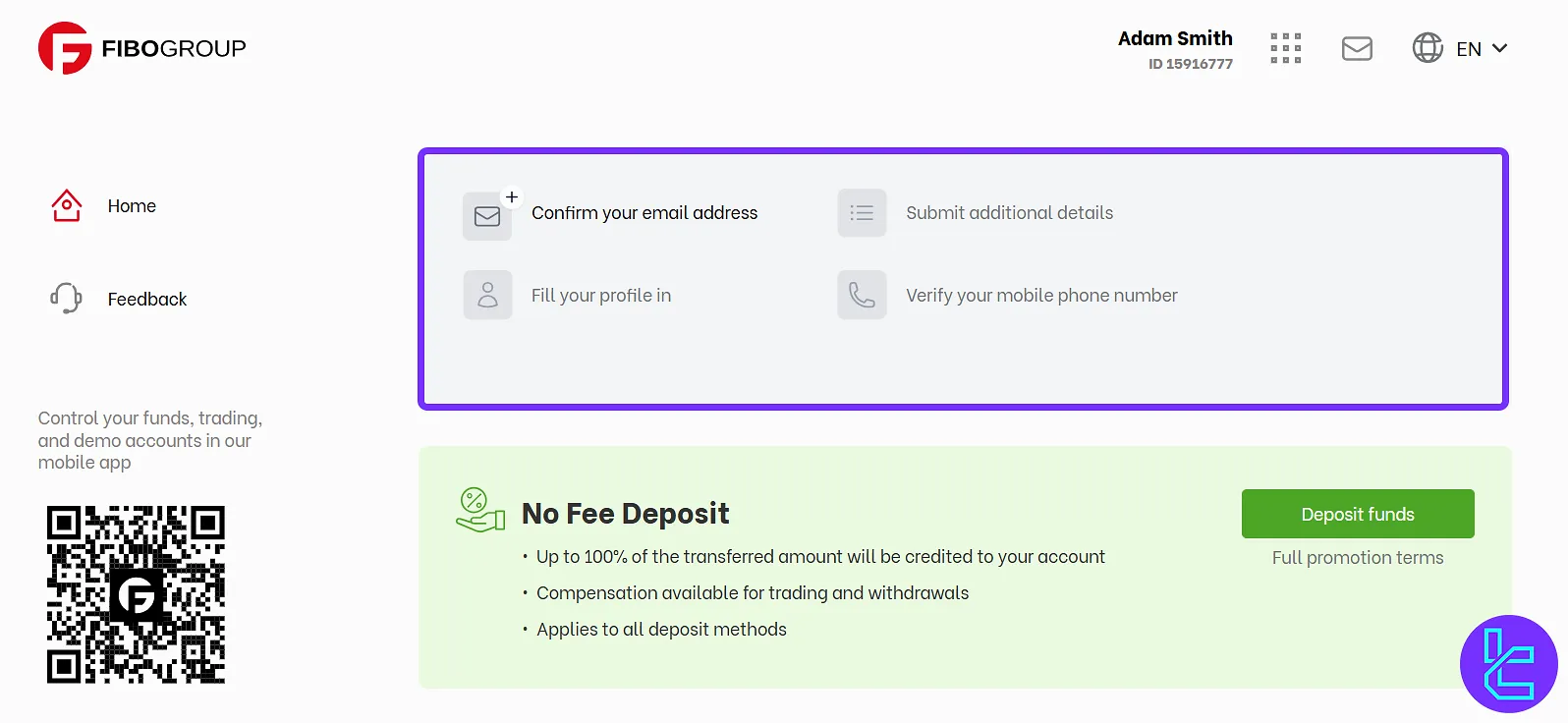Click the confirm email envelope icon

tap(487, 216)
